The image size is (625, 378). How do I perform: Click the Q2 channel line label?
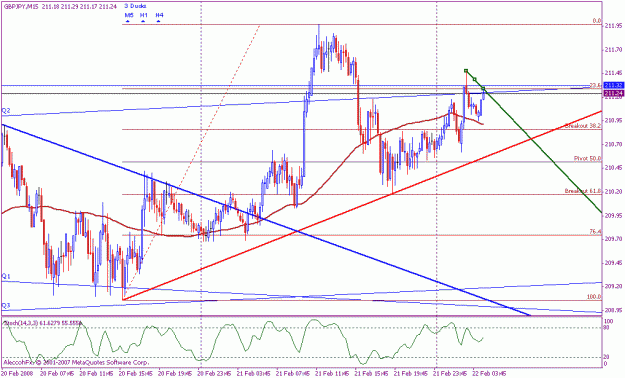pos(6,110)
